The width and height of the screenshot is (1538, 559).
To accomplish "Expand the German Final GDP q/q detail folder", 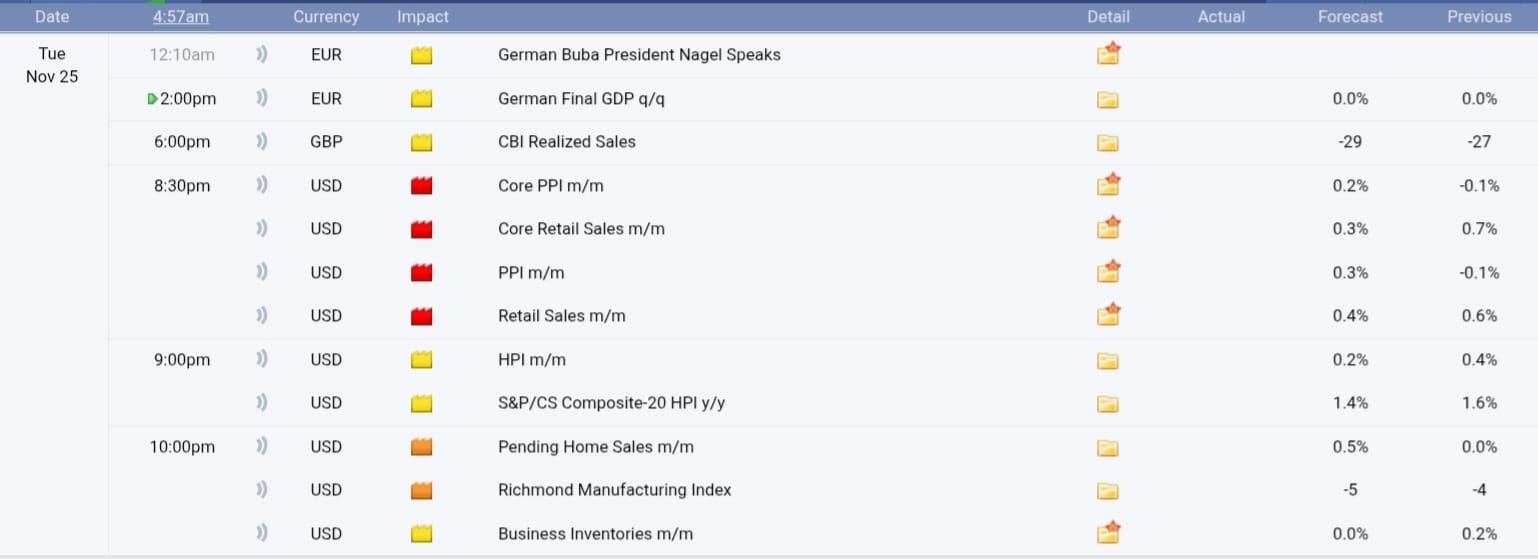I will tap(1107, 99).
